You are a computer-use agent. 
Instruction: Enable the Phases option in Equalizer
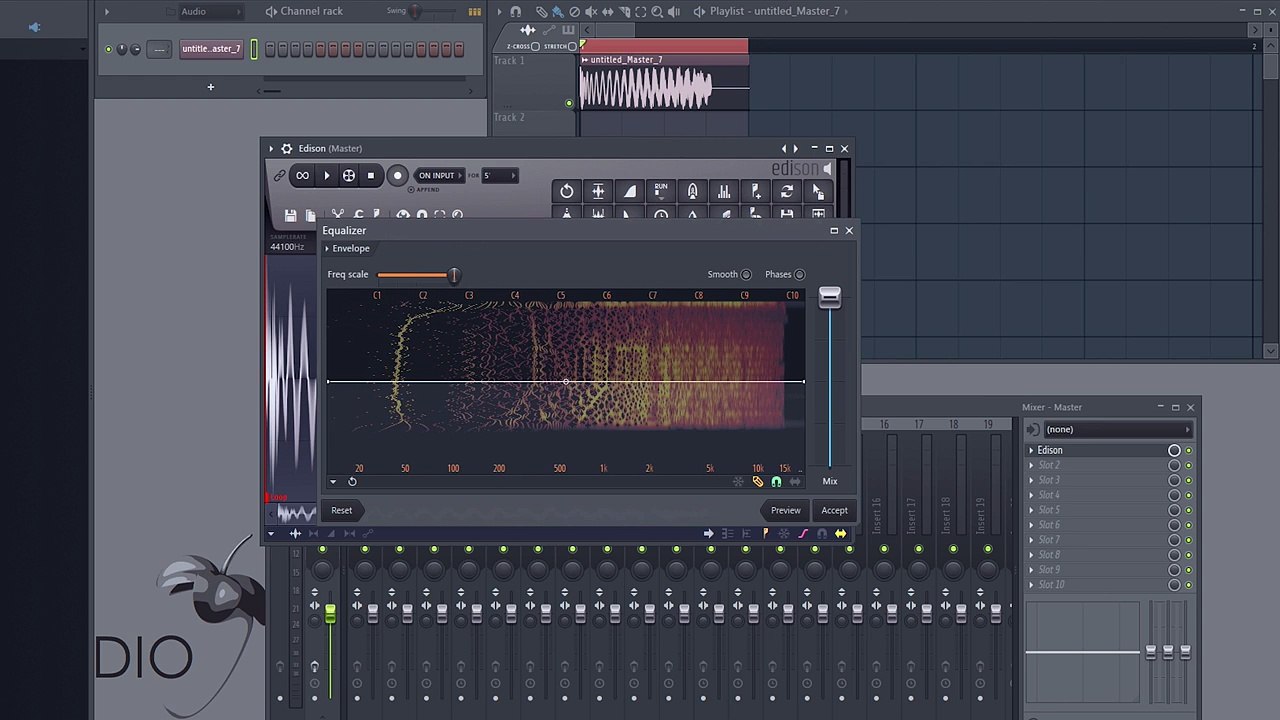coord(799,275)
